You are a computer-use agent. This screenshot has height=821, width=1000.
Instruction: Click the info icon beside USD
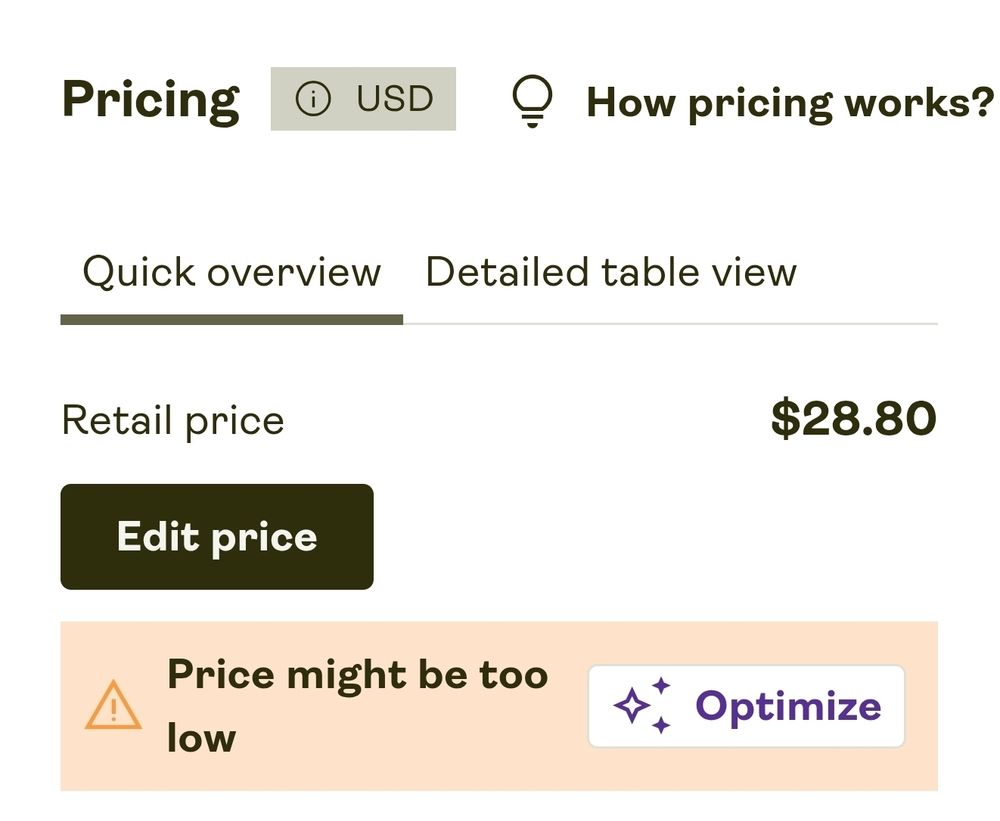(x=313, y=99)
